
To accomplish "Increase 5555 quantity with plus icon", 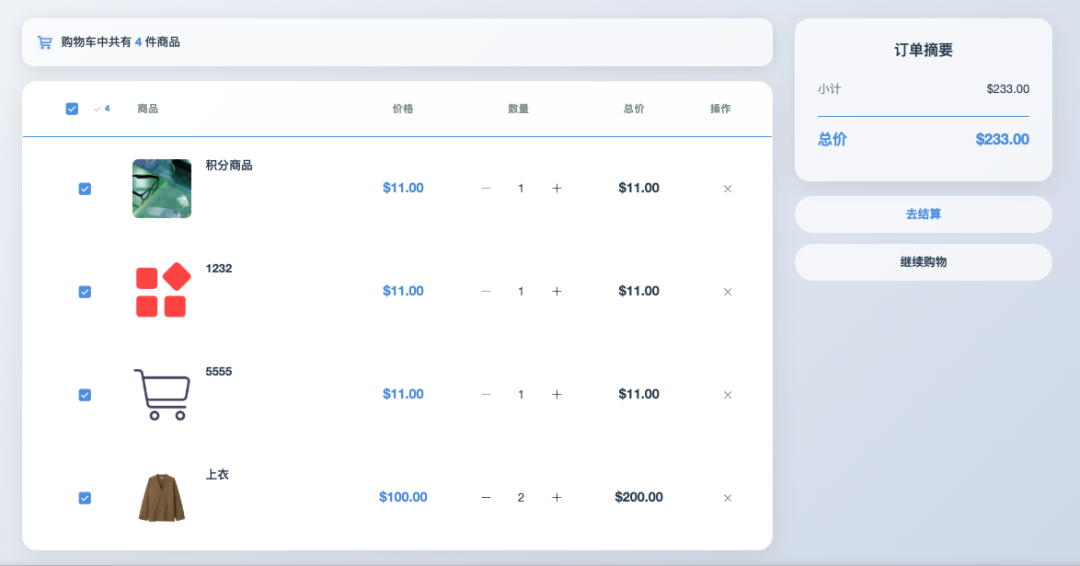I will 557,394.
